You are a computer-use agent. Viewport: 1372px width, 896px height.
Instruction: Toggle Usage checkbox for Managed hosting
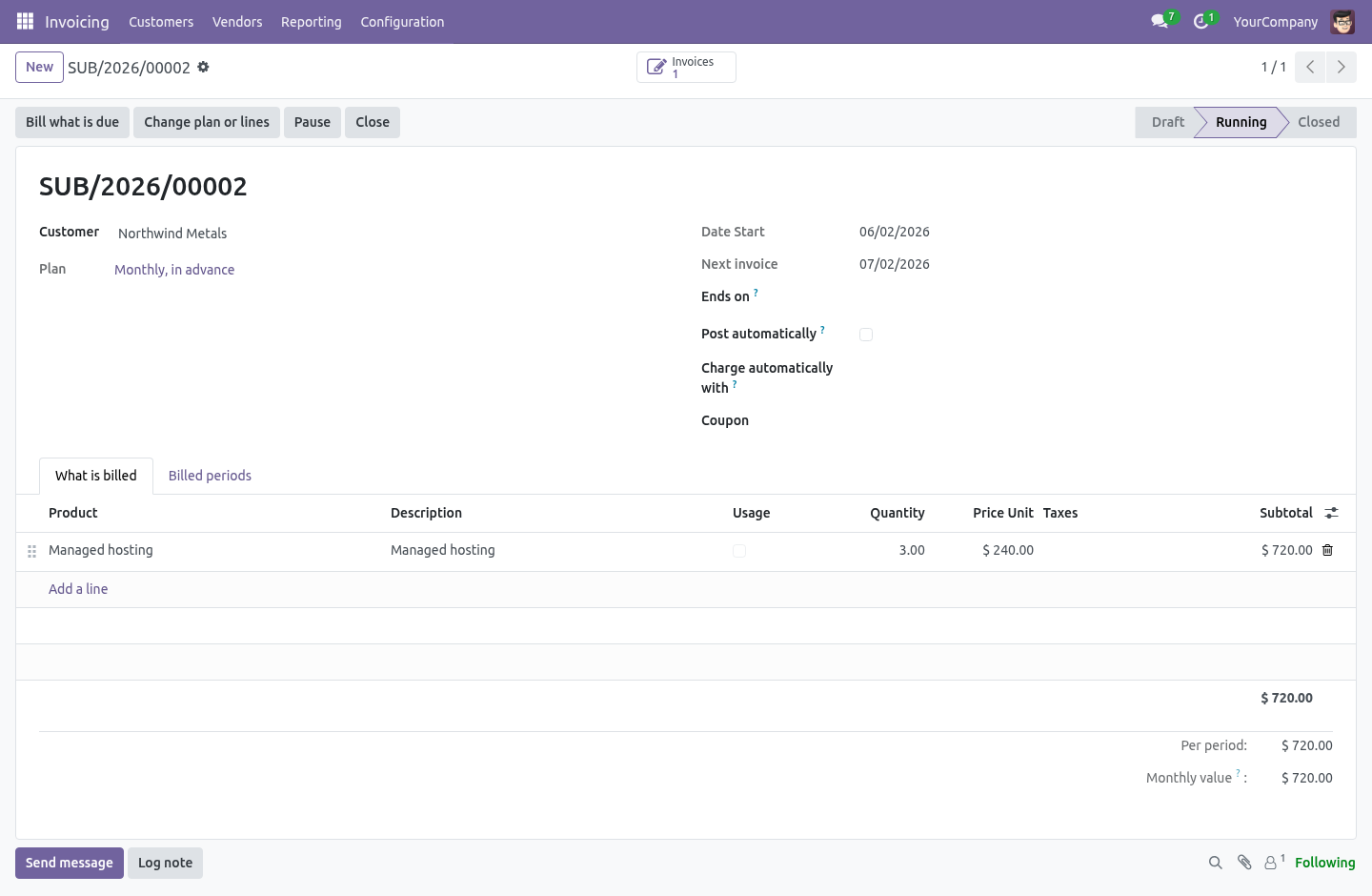[739, 551]
